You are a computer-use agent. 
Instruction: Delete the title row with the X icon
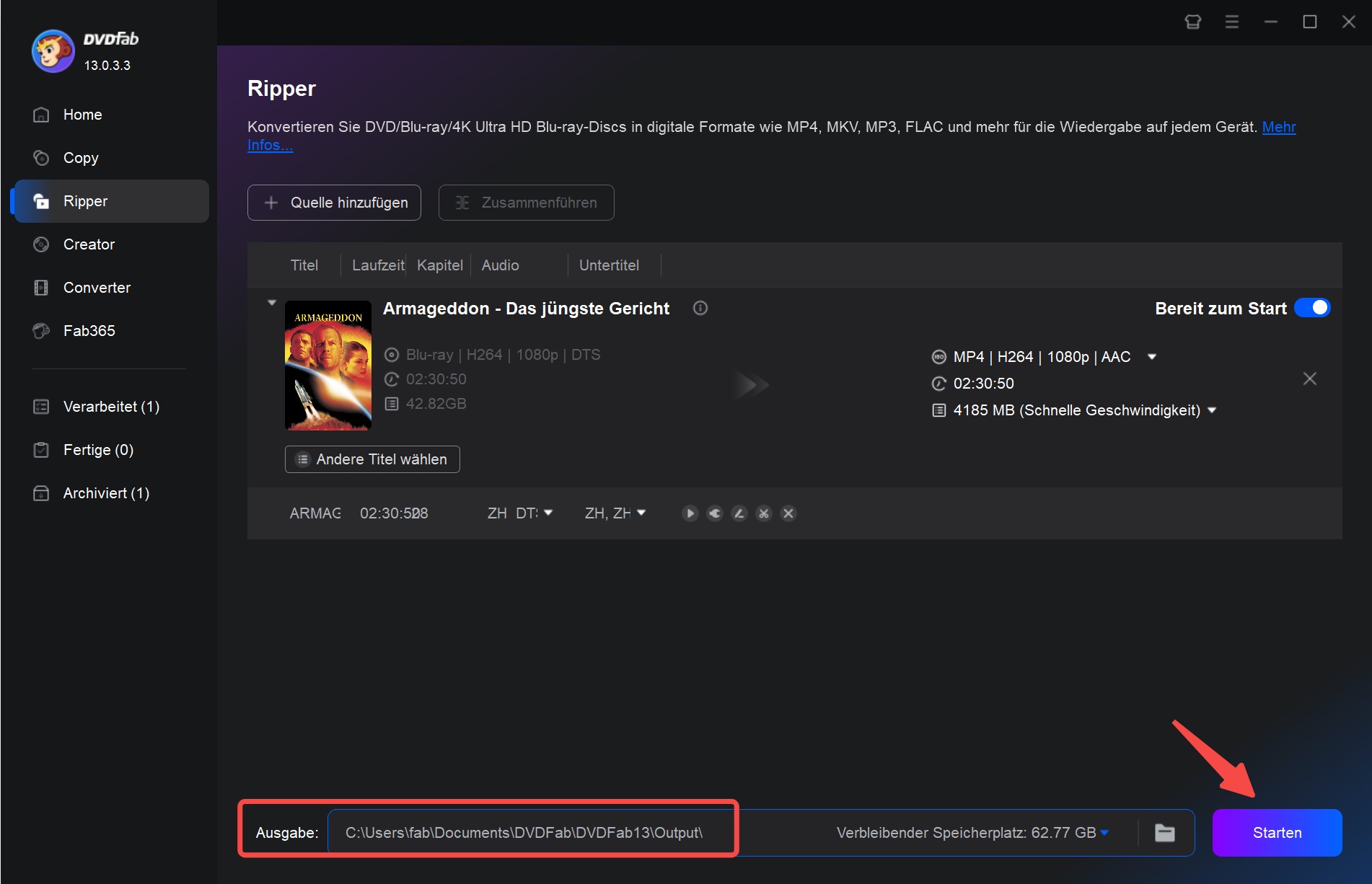tap(788, 513)
